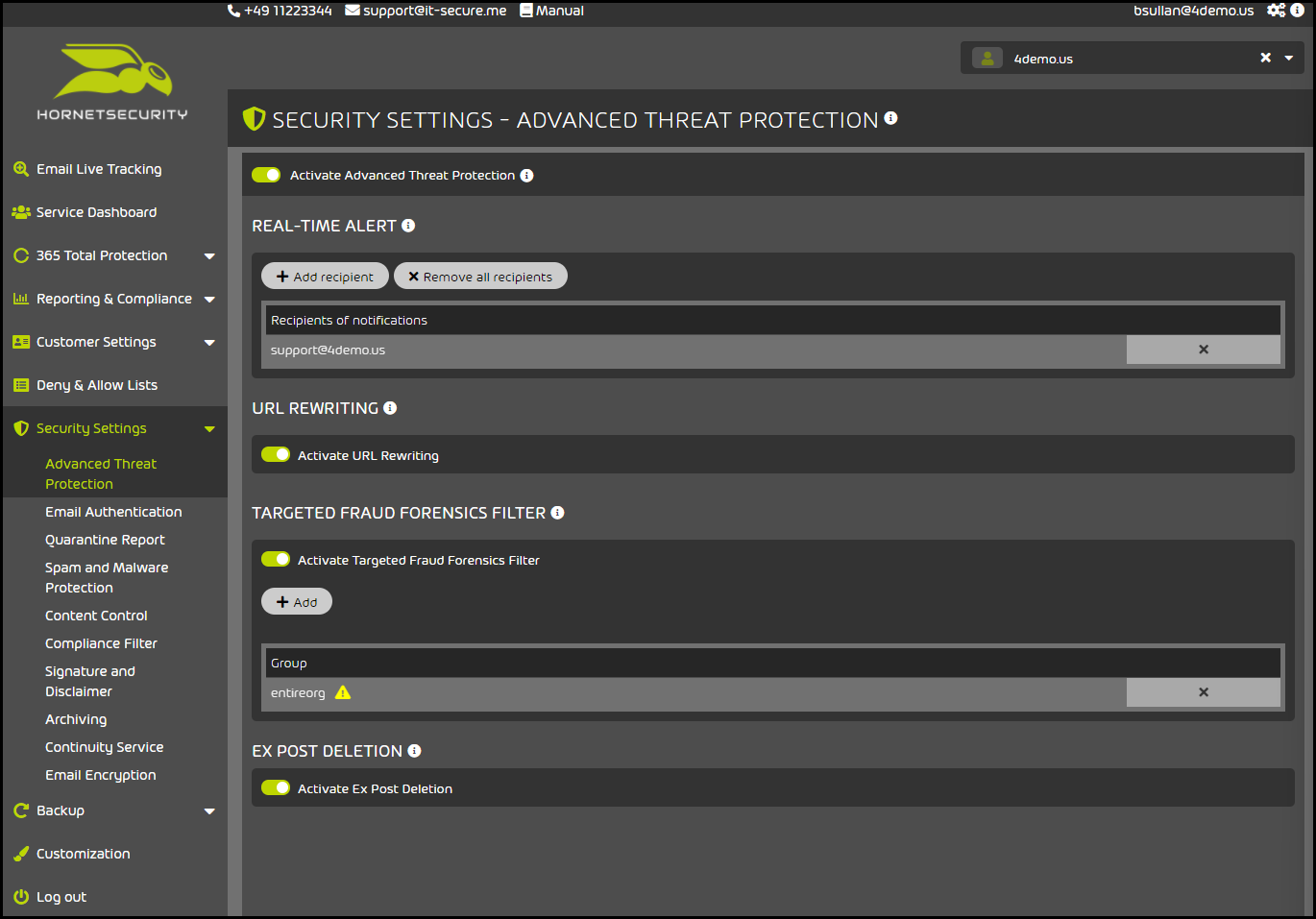Click bsullan@4demo.us user name
Image resolution: width=1316 pixels, height=919 pixels.
[x=1193, y=11]
